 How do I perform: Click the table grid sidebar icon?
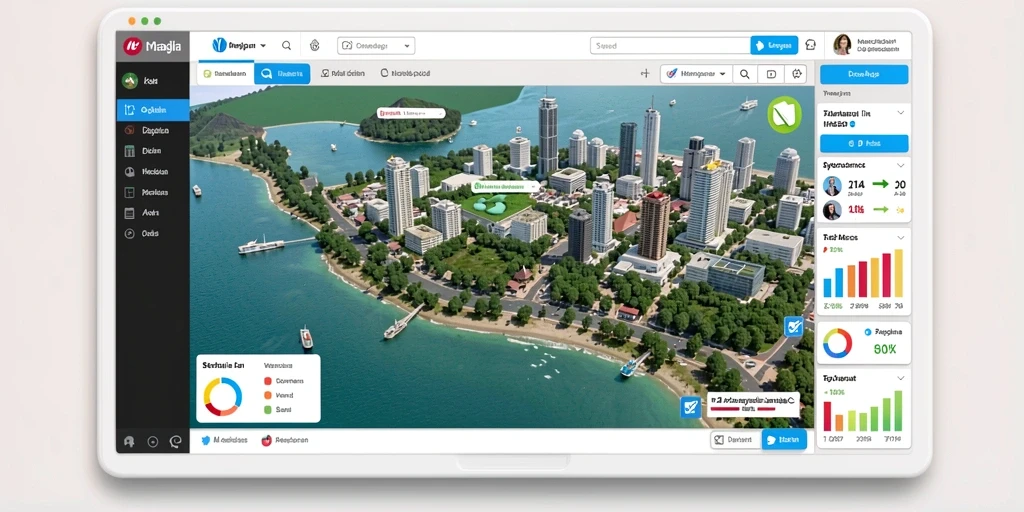tap(129, 151)
